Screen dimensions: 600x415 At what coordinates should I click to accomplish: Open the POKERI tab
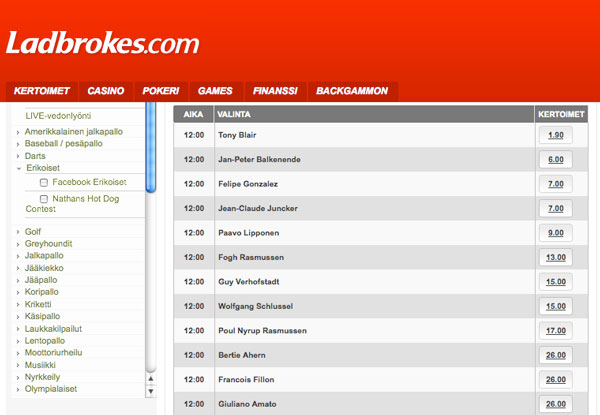(161, 91)
